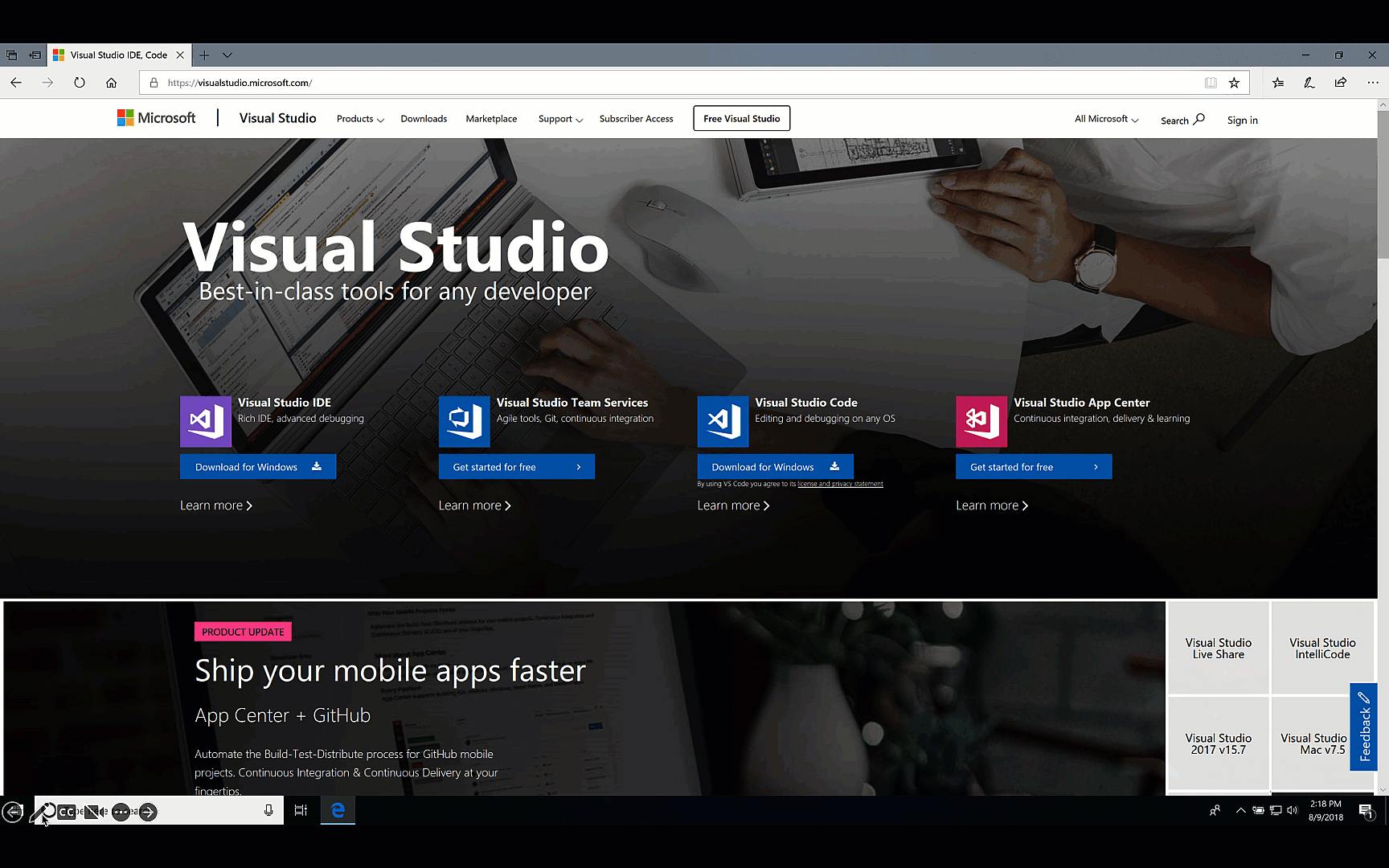1389x868 pixels.
Task: Learn more about Team Services
Action: (x=475, y=506)
